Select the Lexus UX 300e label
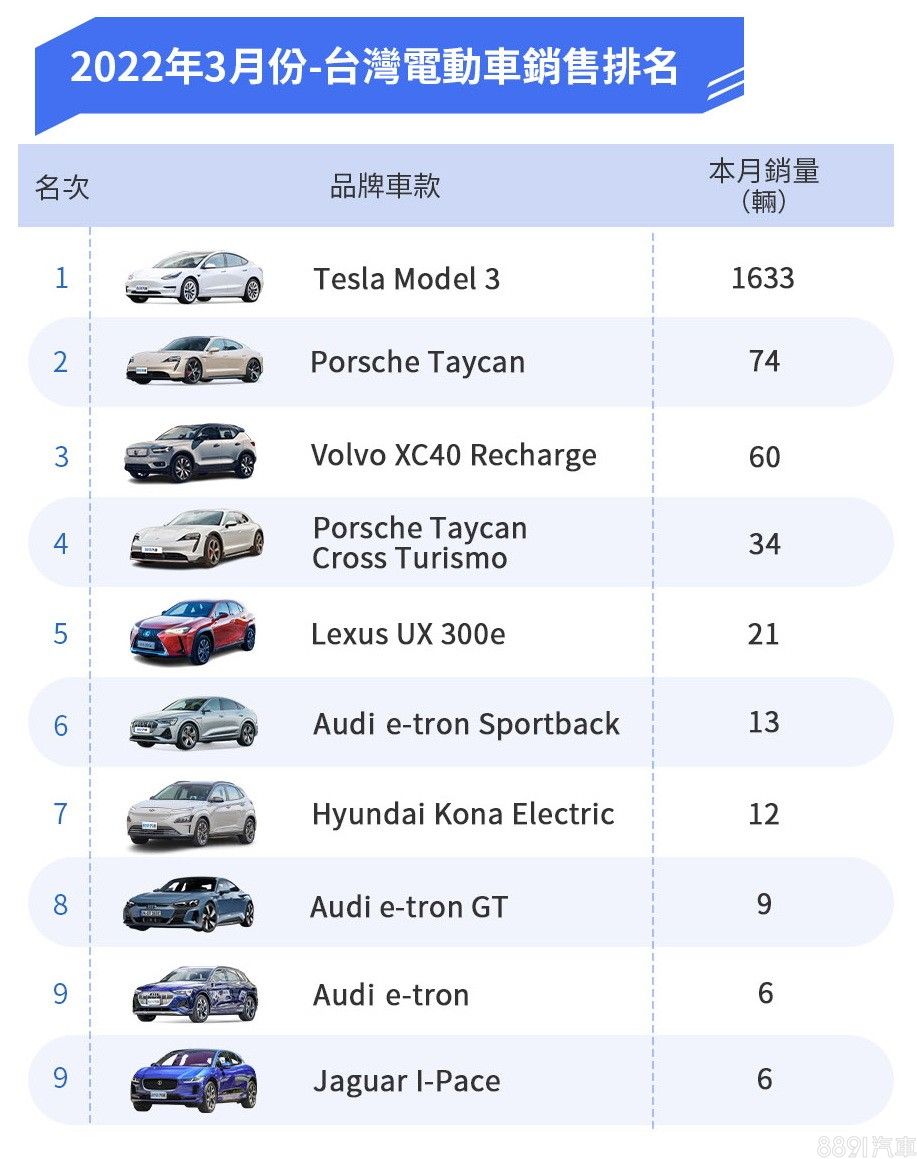The image size is (917, 1159). pos(408,634)
